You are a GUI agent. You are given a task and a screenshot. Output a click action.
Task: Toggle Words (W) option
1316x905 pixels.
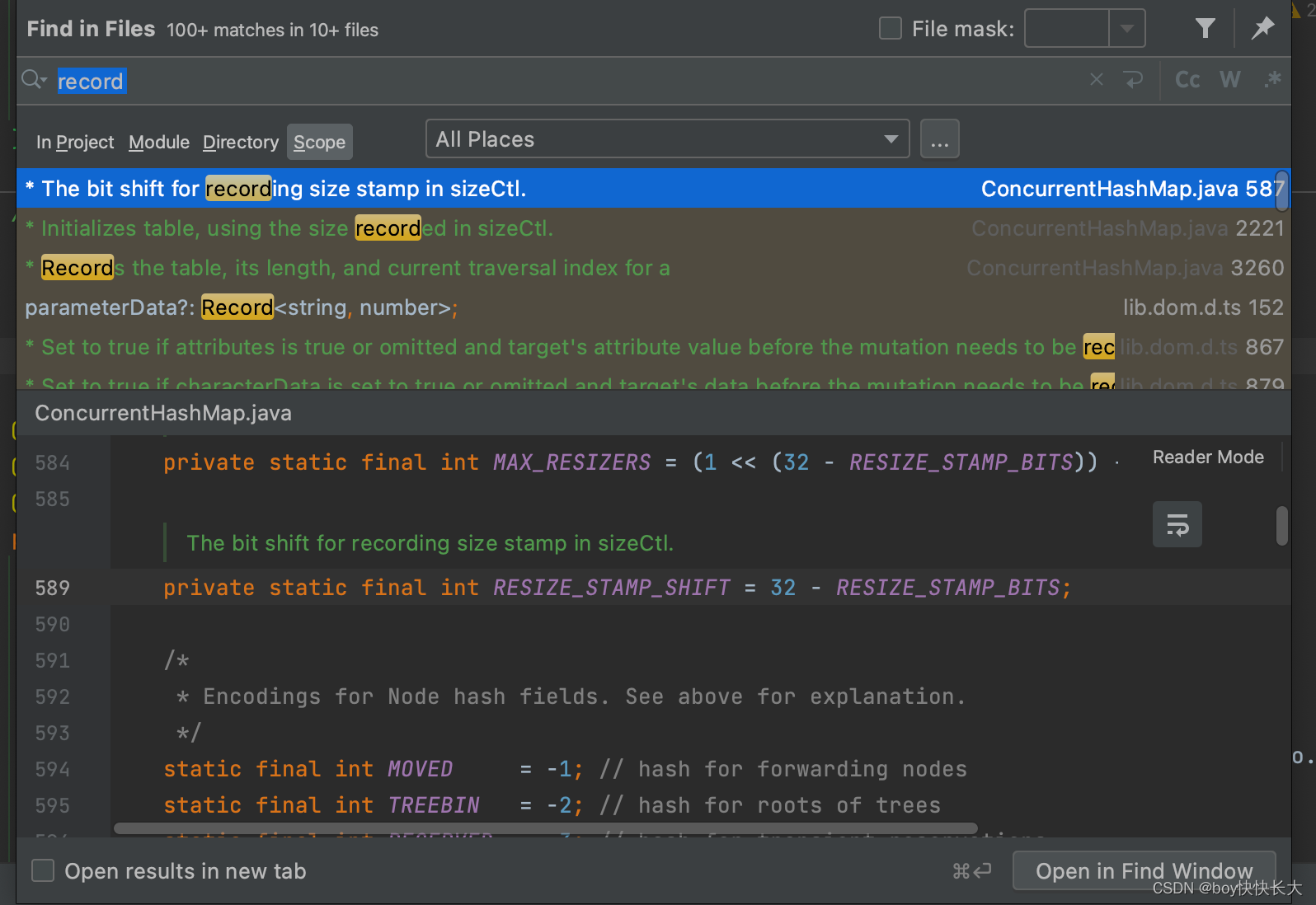pyautogui.click(x=1229, y=80)
